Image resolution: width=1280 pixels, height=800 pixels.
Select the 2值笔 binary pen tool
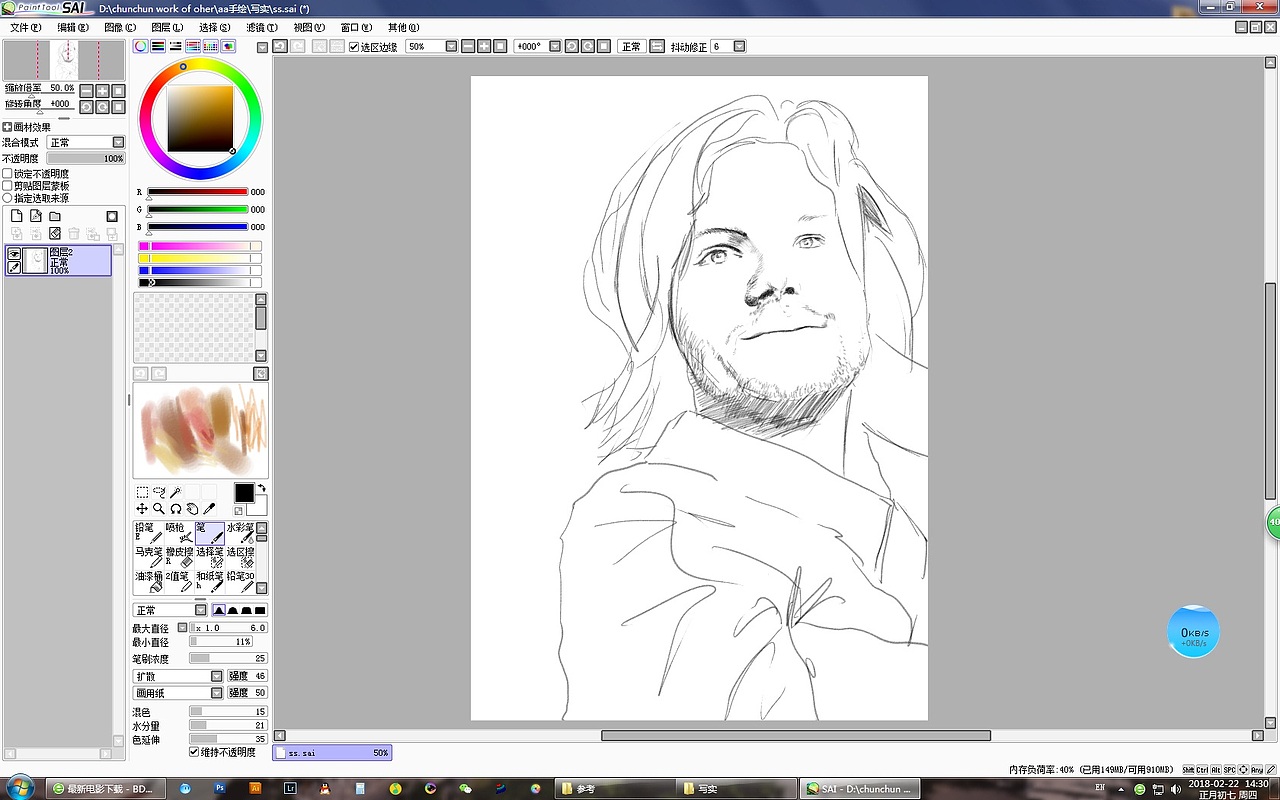coord(180,582)
